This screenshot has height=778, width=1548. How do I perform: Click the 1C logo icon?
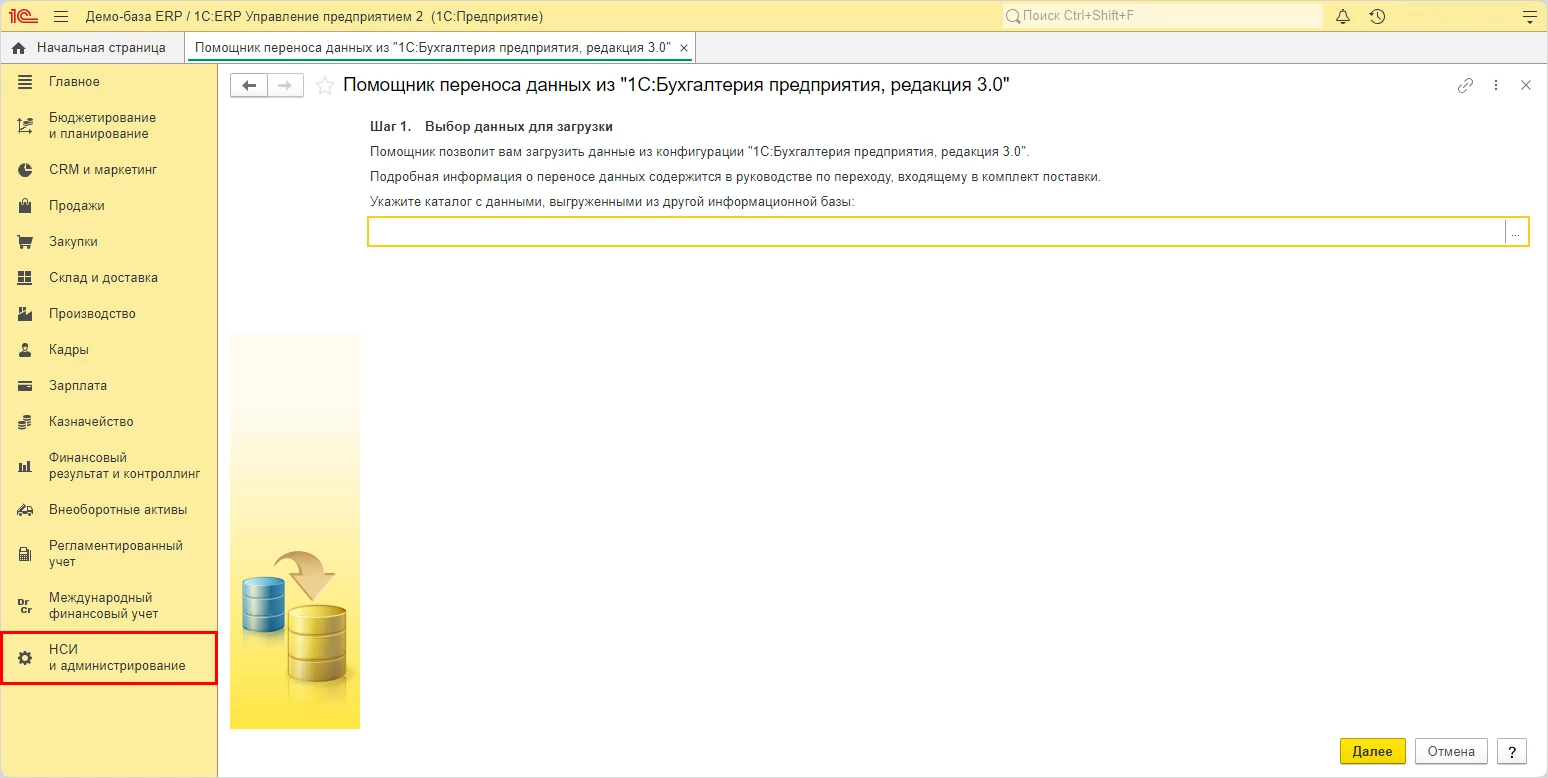pos(24,16)
